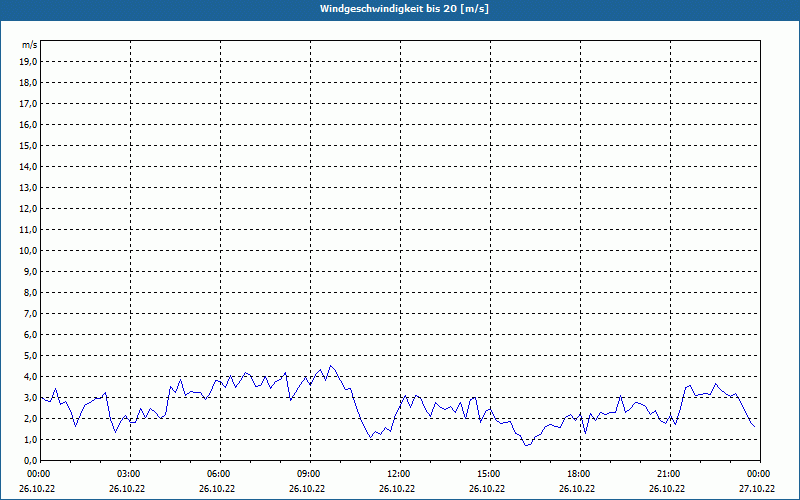Viewport: 800px width, 500px height.
Task: Select the 18:00 time label on the x-axis
Action: tap(578, 474)
